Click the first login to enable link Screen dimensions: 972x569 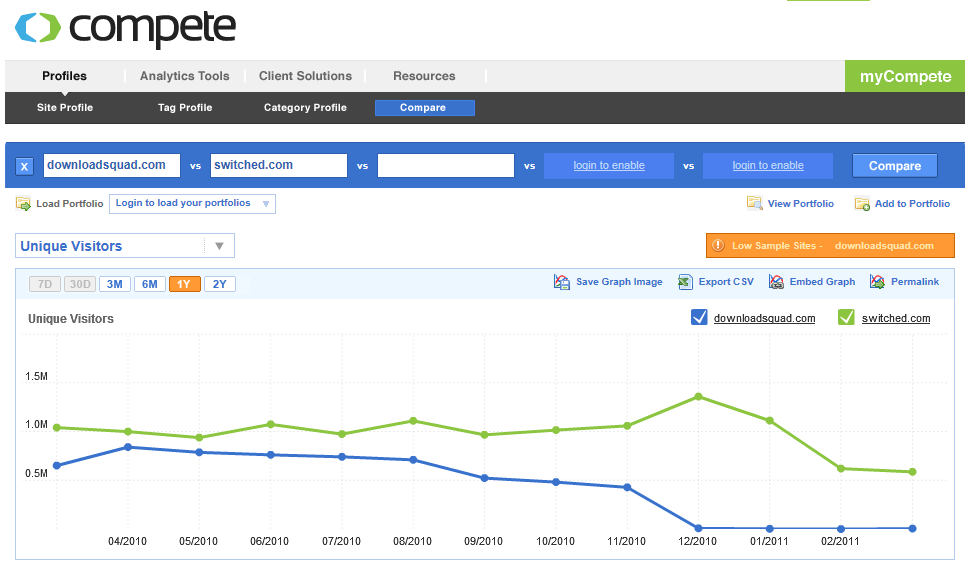click(609, 165)
